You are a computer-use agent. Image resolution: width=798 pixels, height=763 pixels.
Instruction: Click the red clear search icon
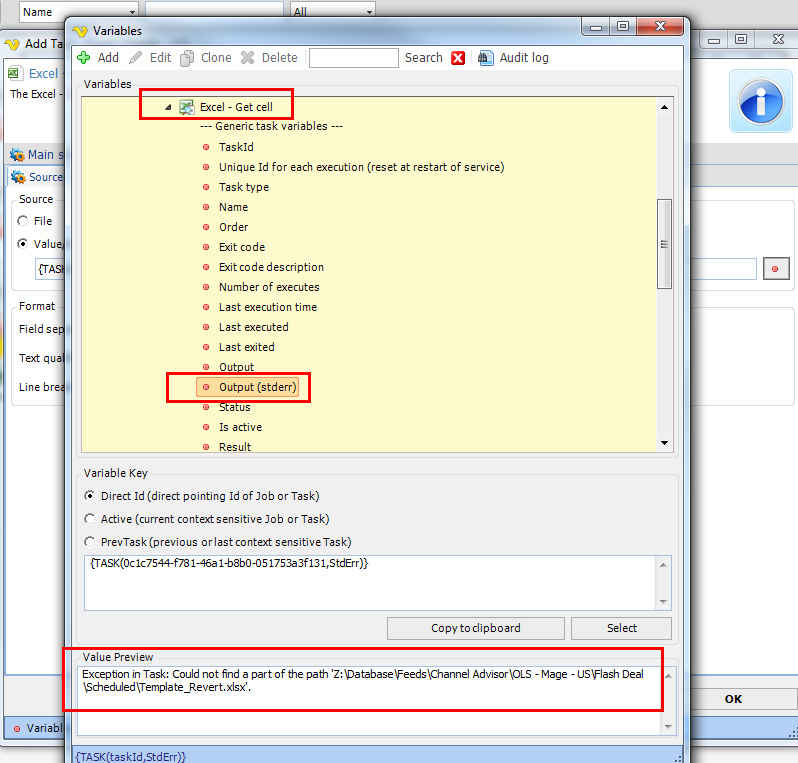pos(458,58)
